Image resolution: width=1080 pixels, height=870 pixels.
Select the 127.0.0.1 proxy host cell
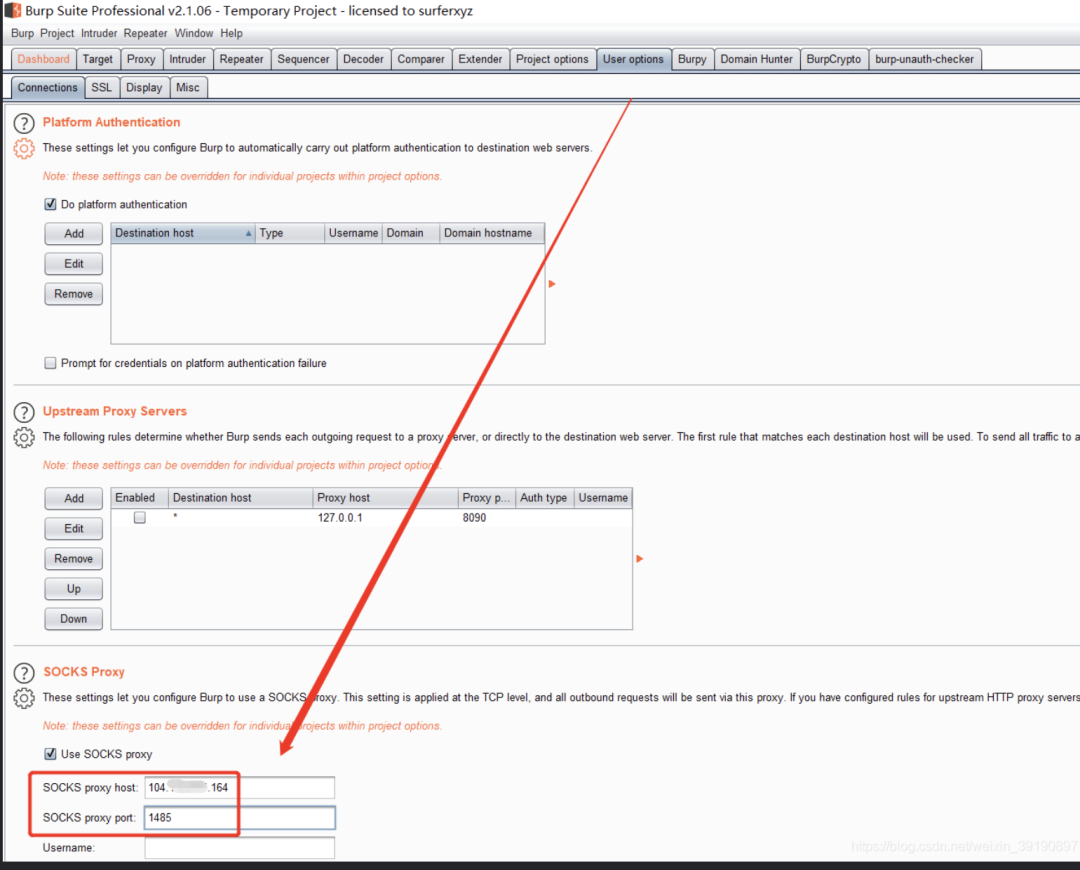(386, 517)
